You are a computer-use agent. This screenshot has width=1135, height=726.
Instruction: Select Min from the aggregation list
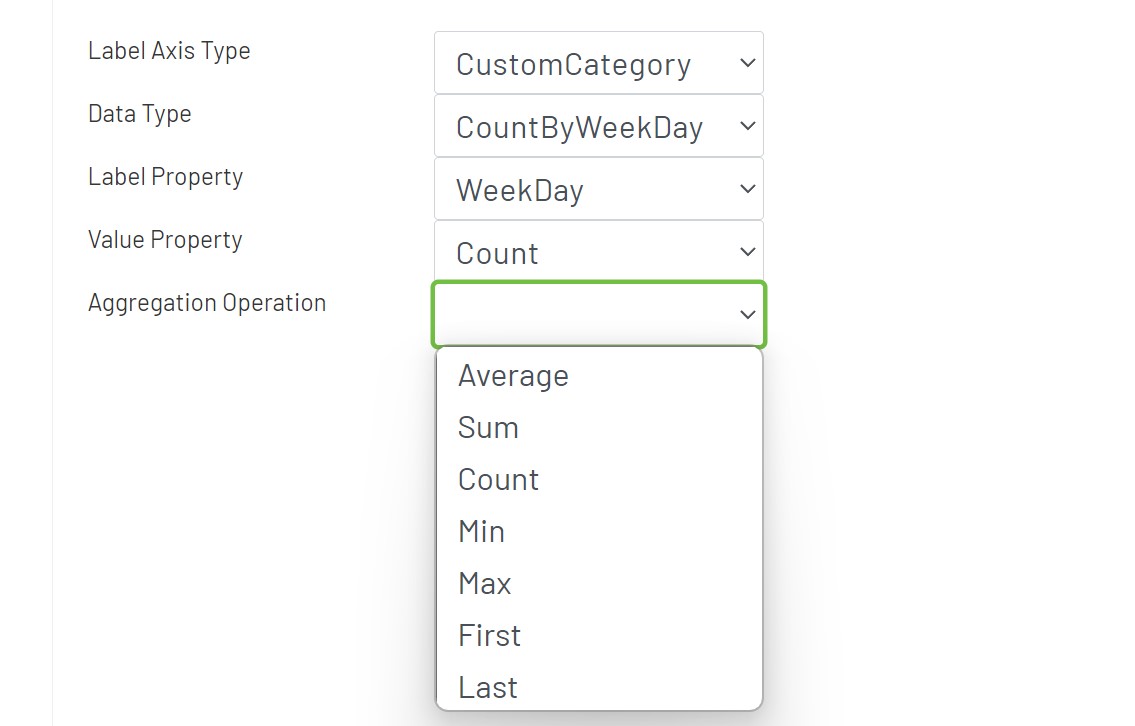coord(481,531)
